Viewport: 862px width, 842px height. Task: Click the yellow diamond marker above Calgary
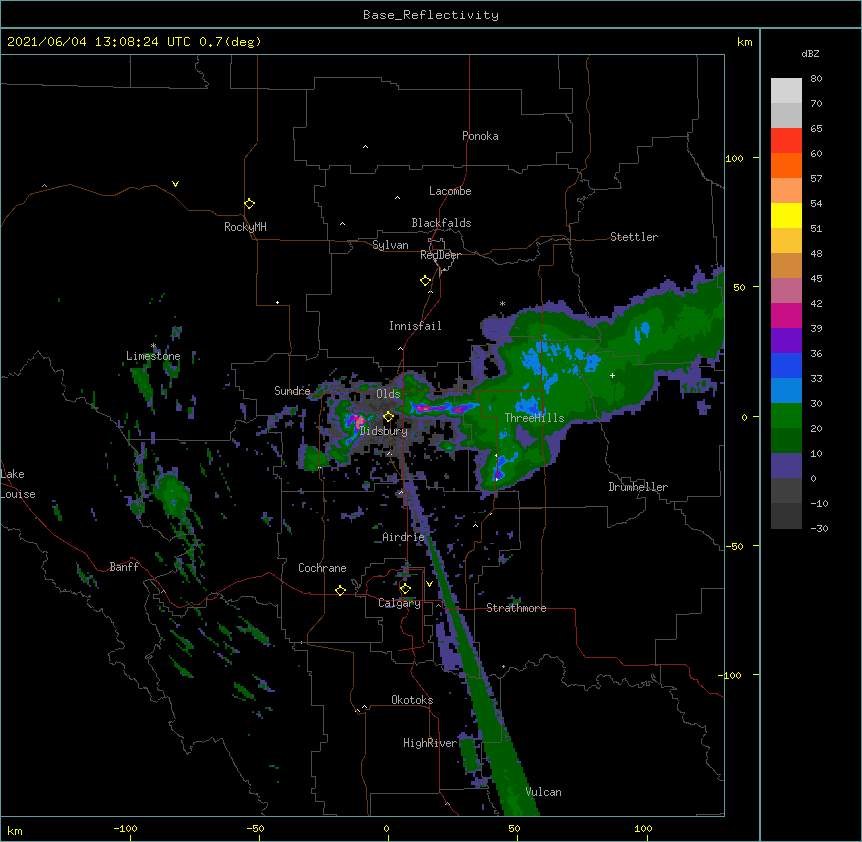405,589
